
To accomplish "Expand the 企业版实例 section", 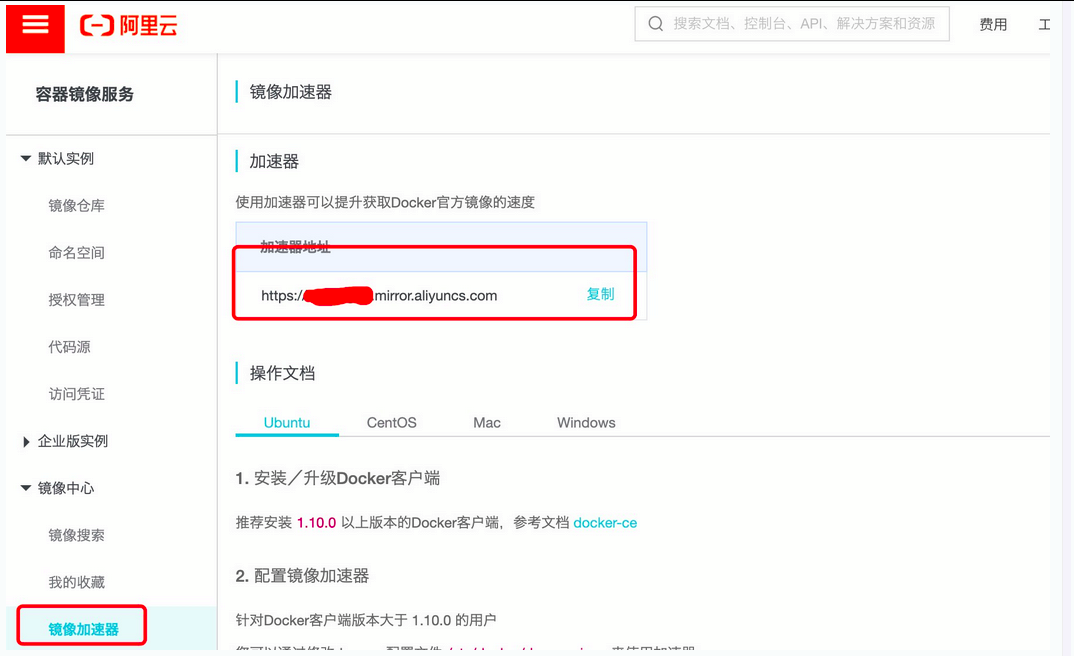I will click(26, 442).
